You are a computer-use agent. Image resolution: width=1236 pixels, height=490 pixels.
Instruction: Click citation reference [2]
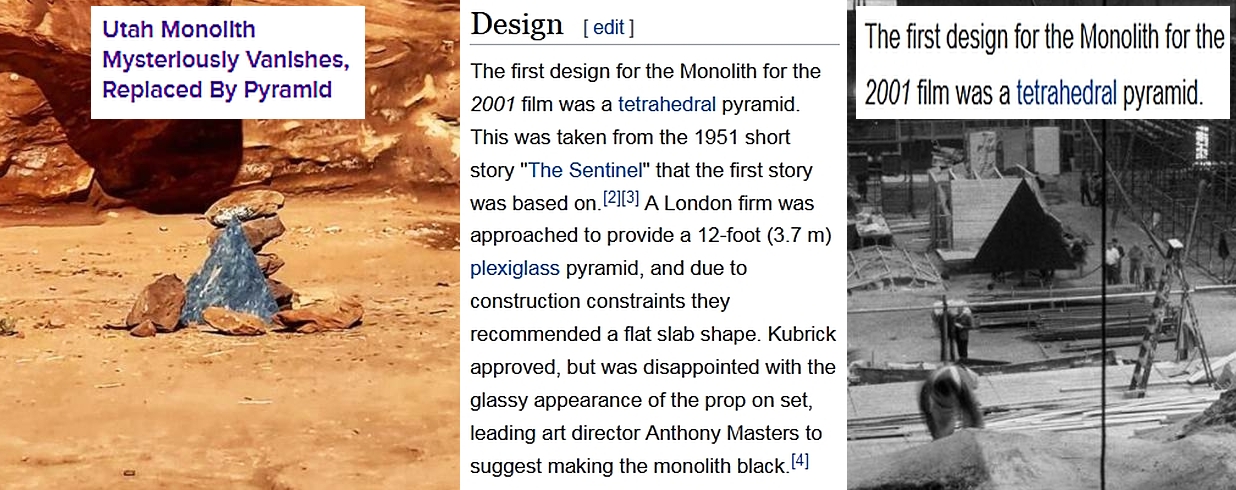611,198
